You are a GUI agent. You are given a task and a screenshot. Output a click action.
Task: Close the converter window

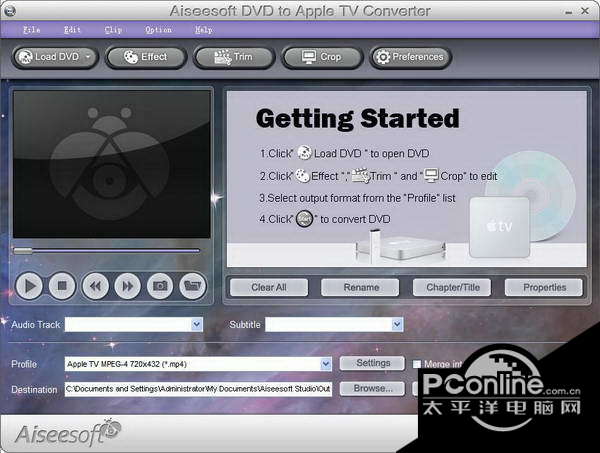point(585,11)
